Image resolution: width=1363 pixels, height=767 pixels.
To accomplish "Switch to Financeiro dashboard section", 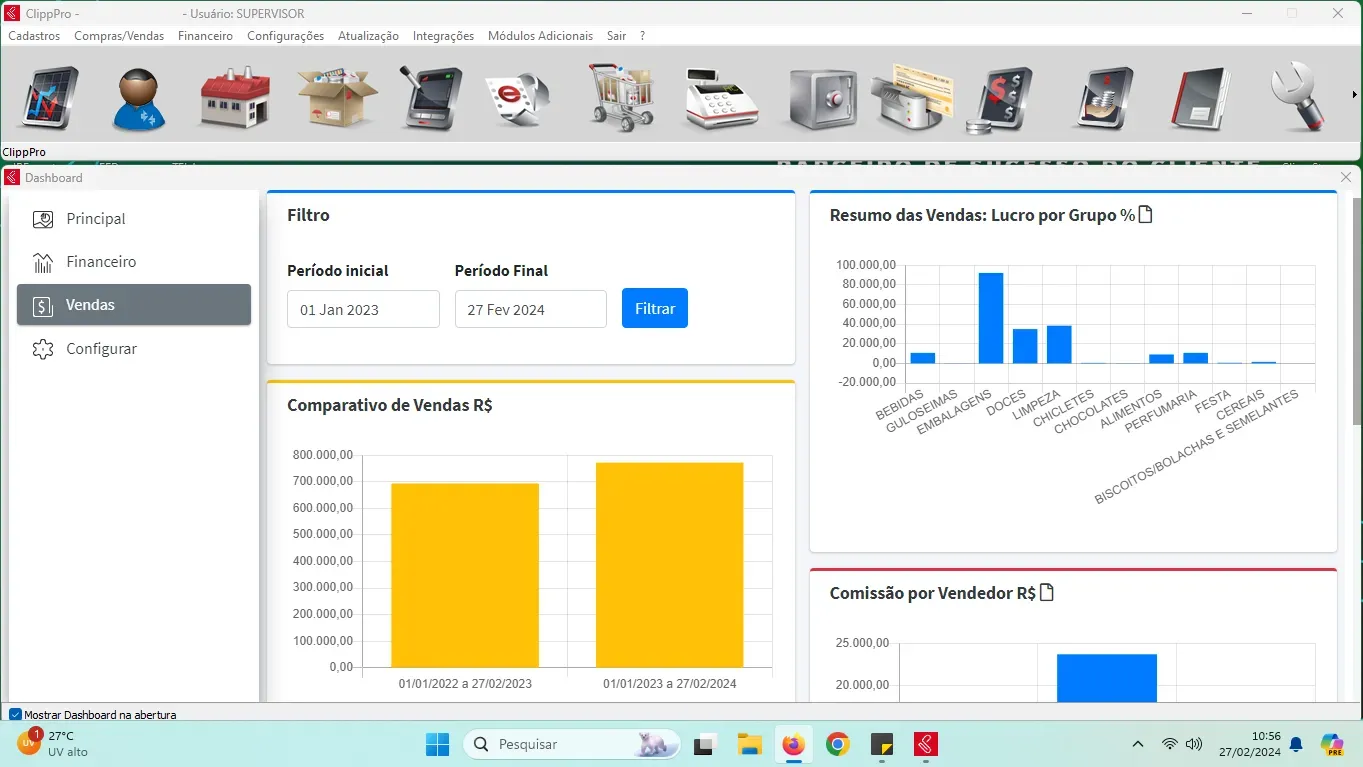I will click(101, 262).
